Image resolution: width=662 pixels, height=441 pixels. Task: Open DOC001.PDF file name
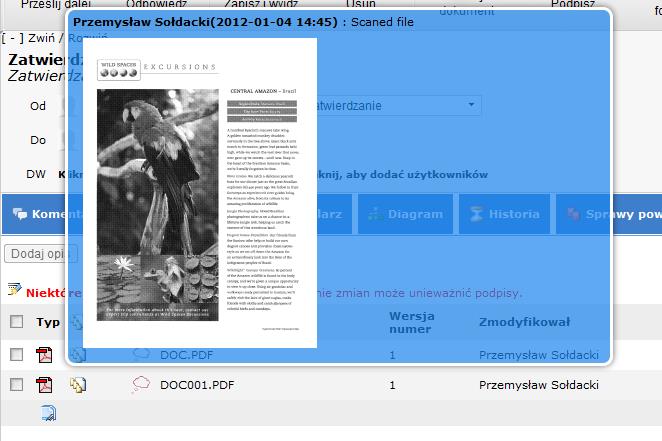pos(197,385)
